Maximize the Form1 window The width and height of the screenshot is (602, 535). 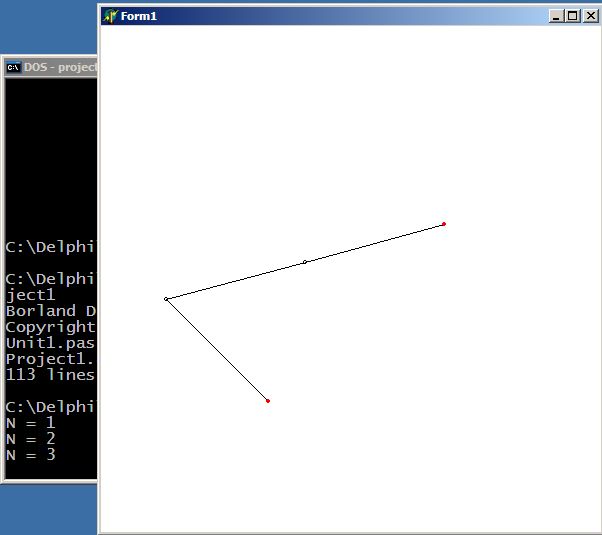click(x=573, y=16)
